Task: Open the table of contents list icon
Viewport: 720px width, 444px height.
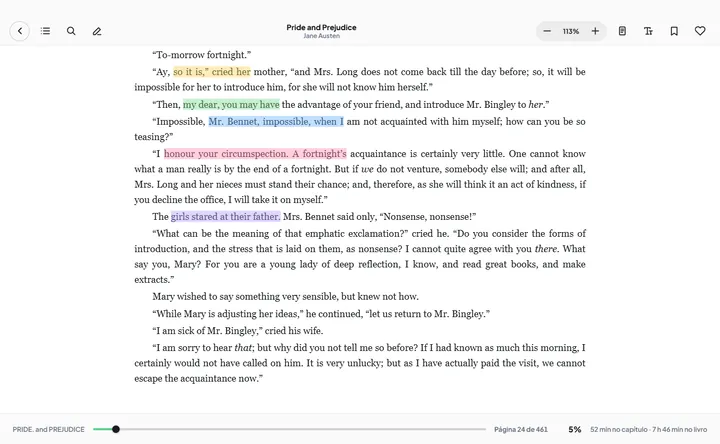Action: 45,31
